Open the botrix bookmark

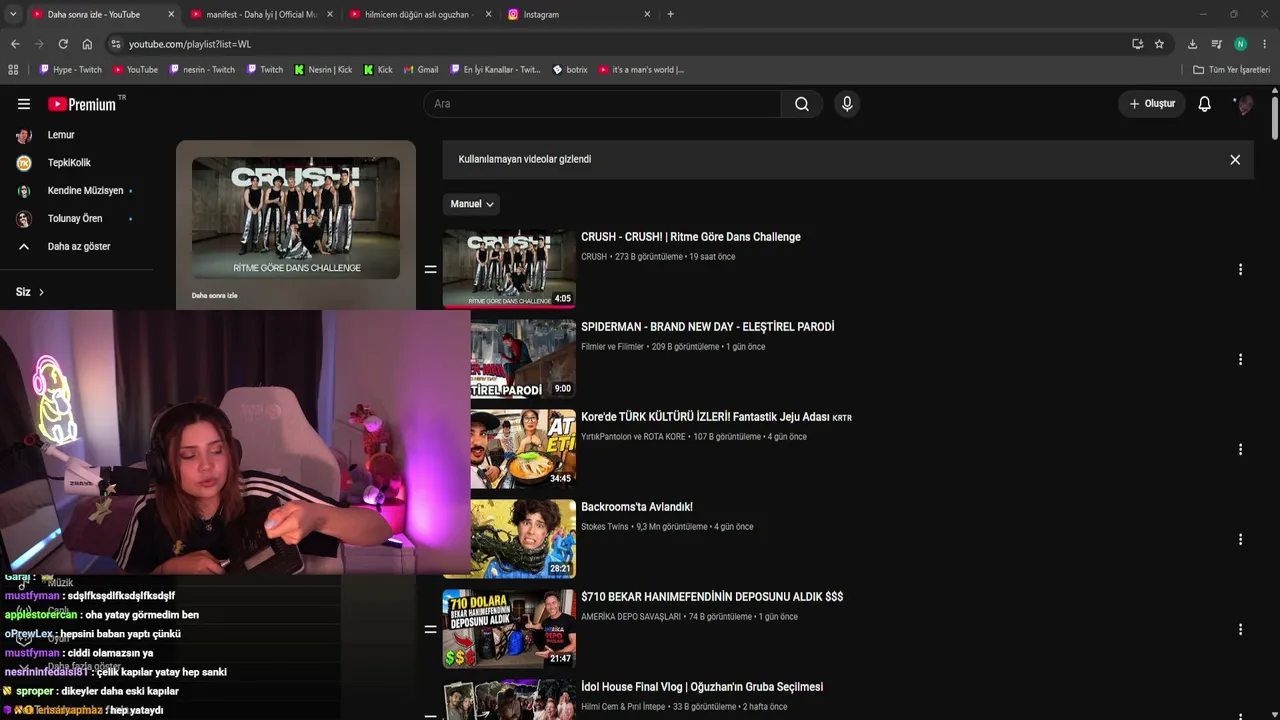(570, 70)
